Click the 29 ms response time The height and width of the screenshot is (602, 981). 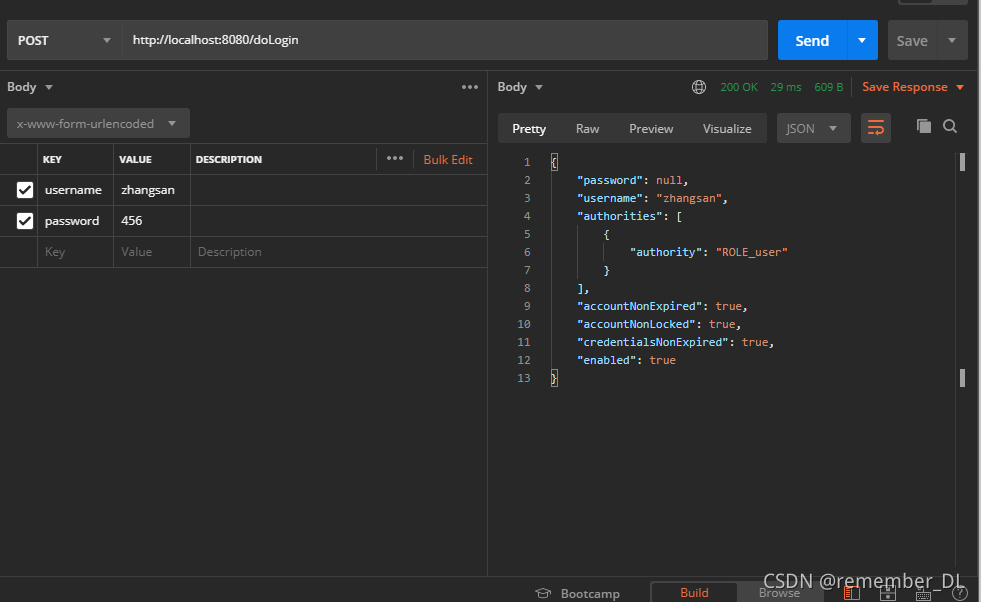pyautogui.click(x=786, y=87)
